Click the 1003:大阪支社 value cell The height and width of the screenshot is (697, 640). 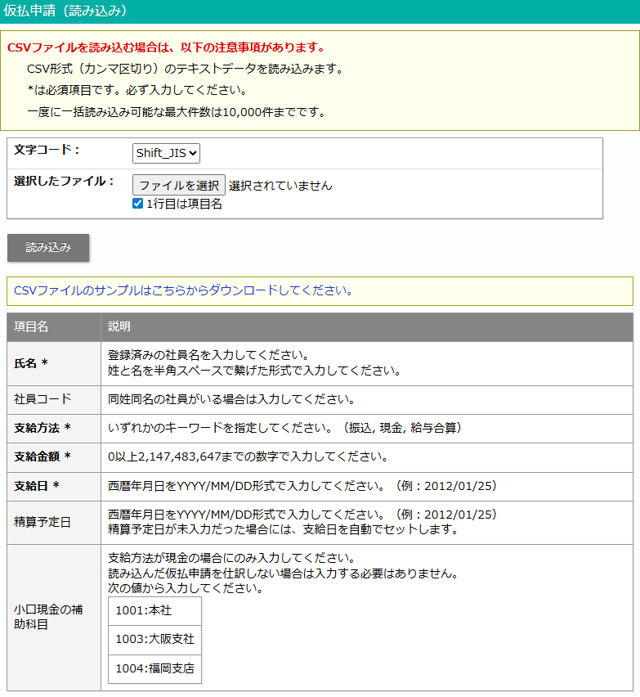tap(154, 639)
